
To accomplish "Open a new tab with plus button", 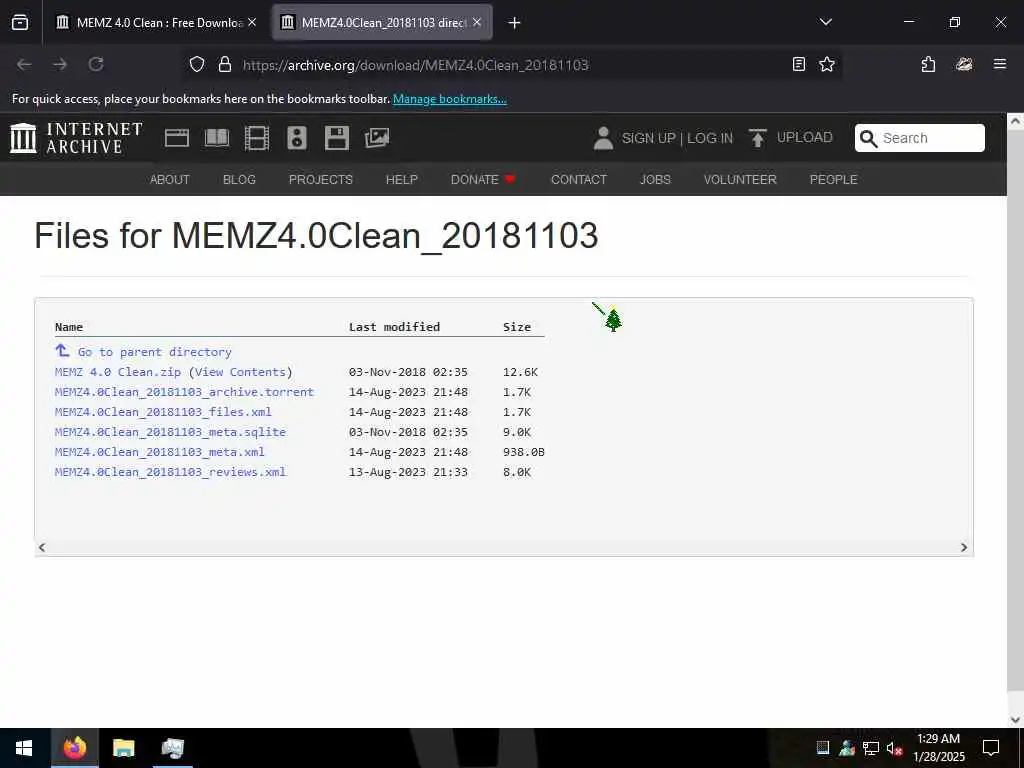I will tap(514, 23).
